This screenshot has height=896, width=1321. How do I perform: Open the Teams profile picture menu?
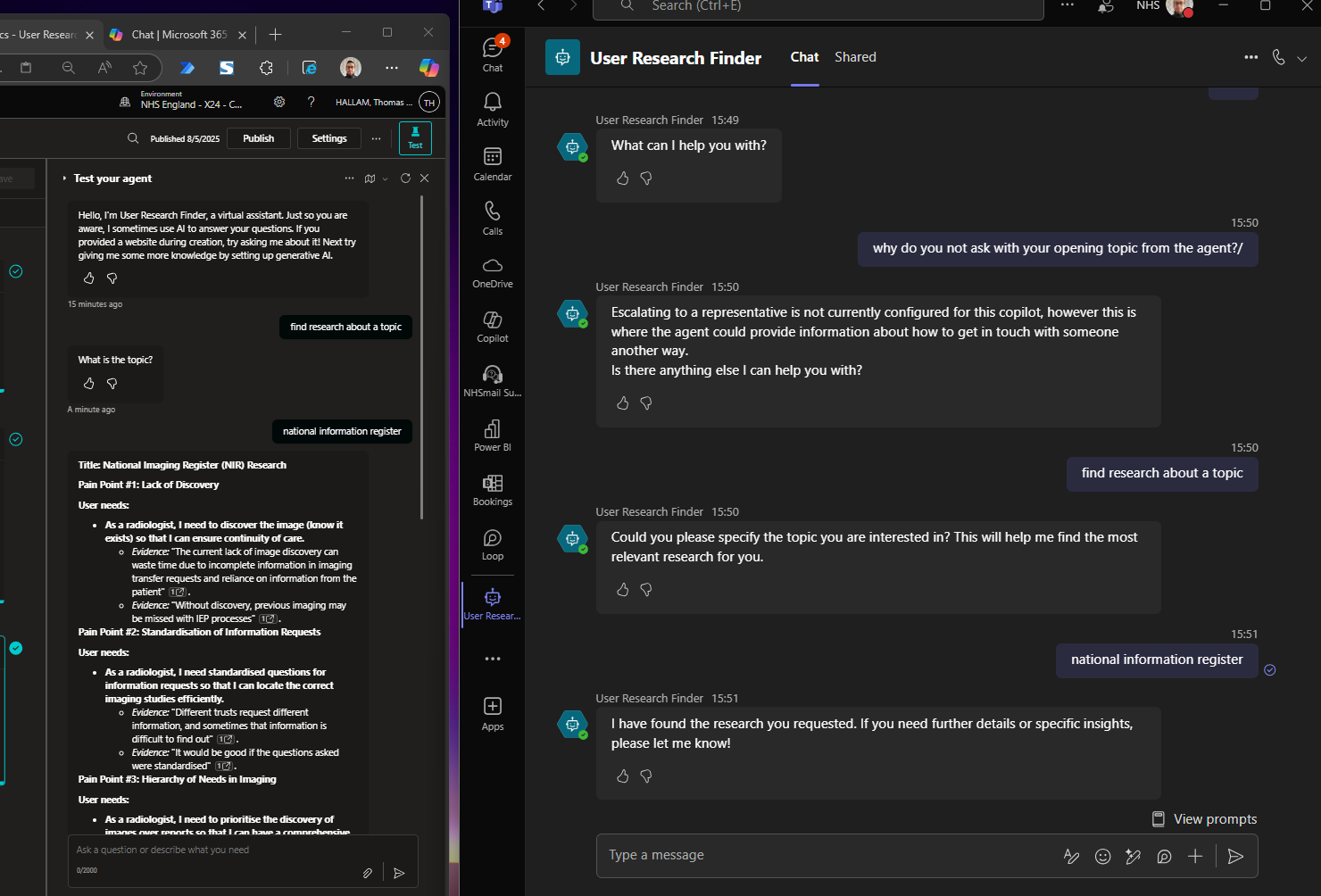(1179, 6)
